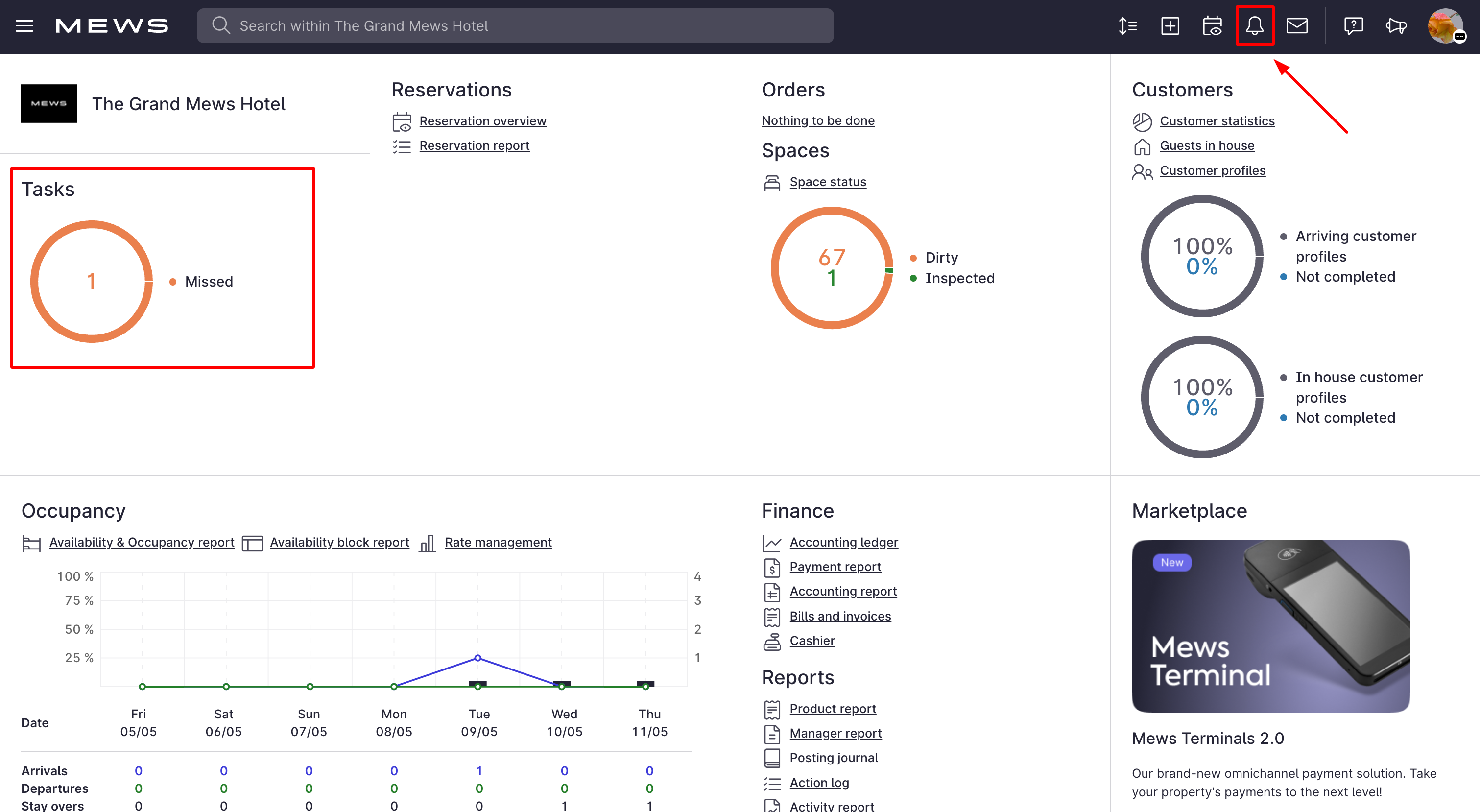Open messages using the envelope icon
The height and width of the screenshot is (812, 1480).
coord(1297,25)
